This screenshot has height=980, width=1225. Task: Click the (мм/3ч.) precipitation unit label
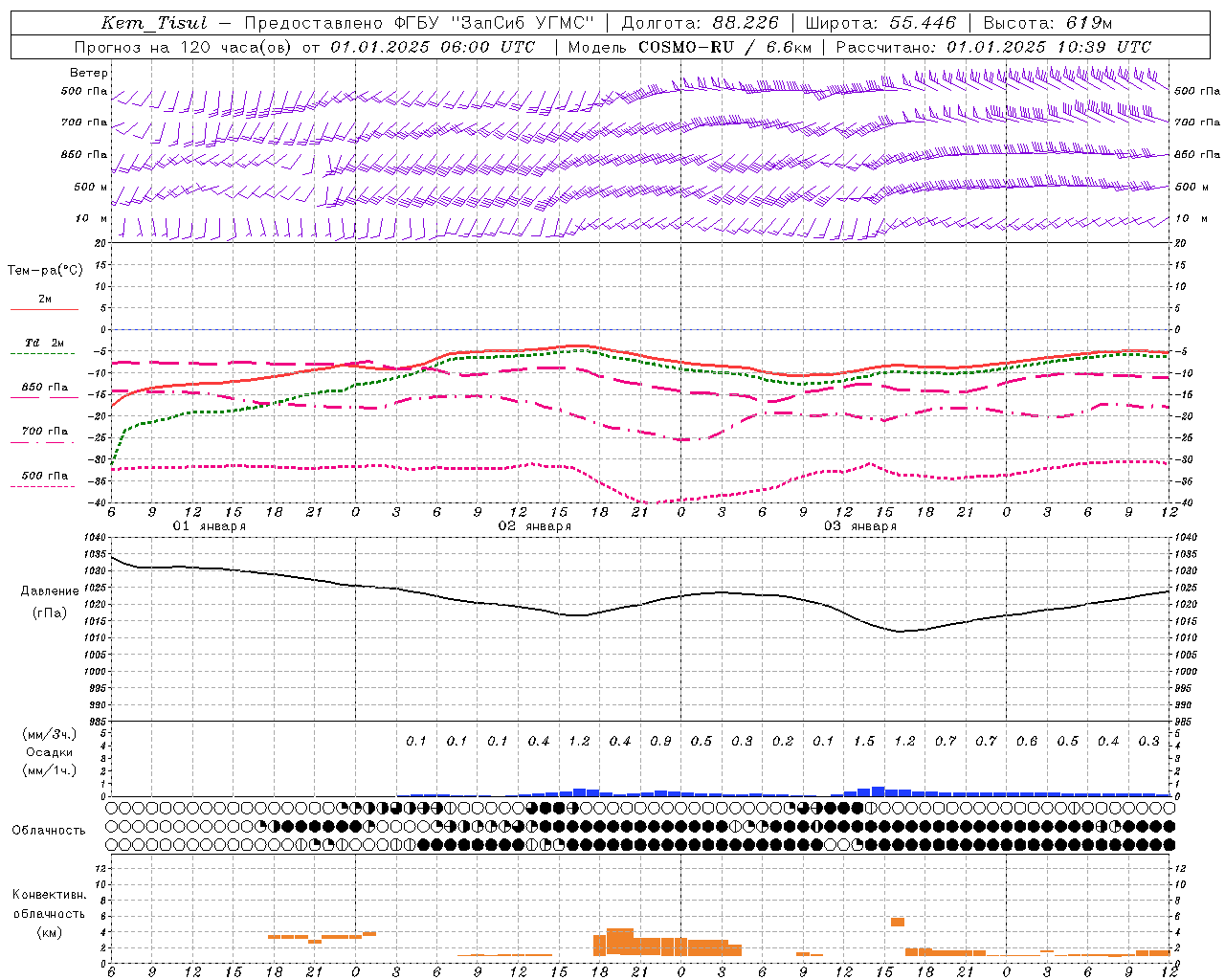click(x=50, y=734)
